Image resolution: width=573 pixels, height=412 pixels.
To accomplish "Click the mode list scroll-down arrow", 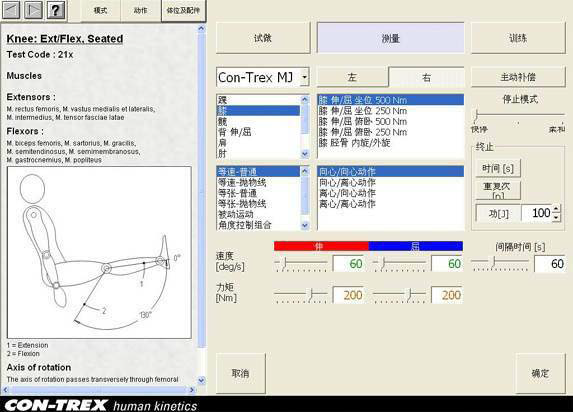I will click(x=305, y=226).
